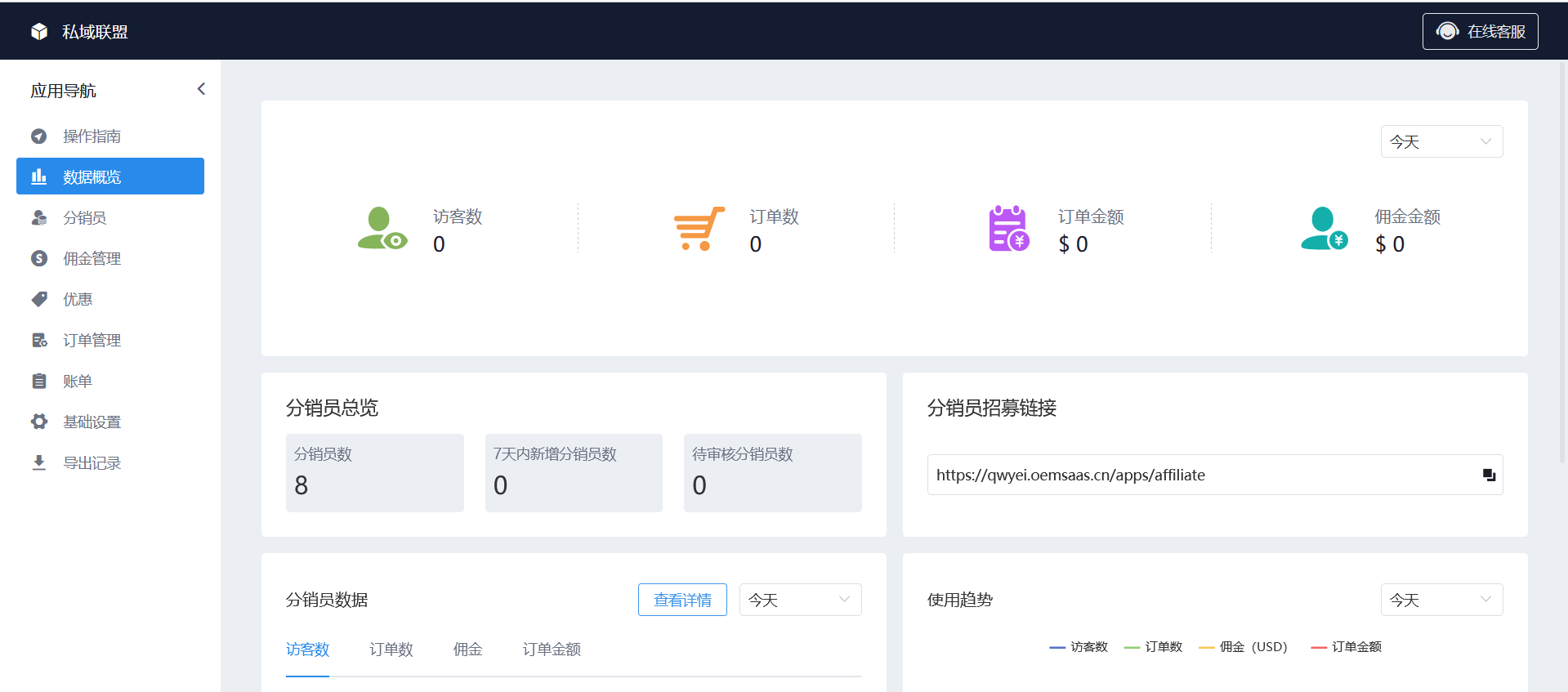The width and height of the screenshot is (1568, 692).
Task: Open 导出记录 menu item
Action: point(110,462)
